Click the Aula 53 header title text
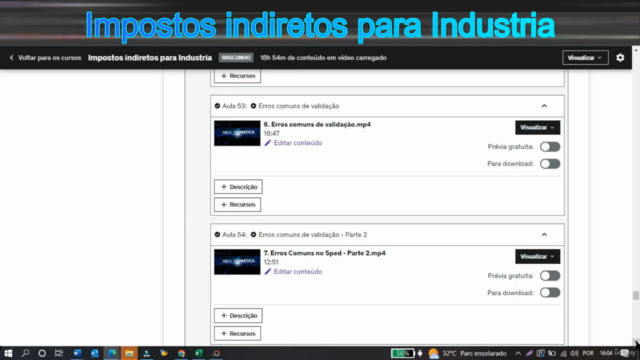Image resolution: width=640 pixels, height=360 pixels. [299, 106]
